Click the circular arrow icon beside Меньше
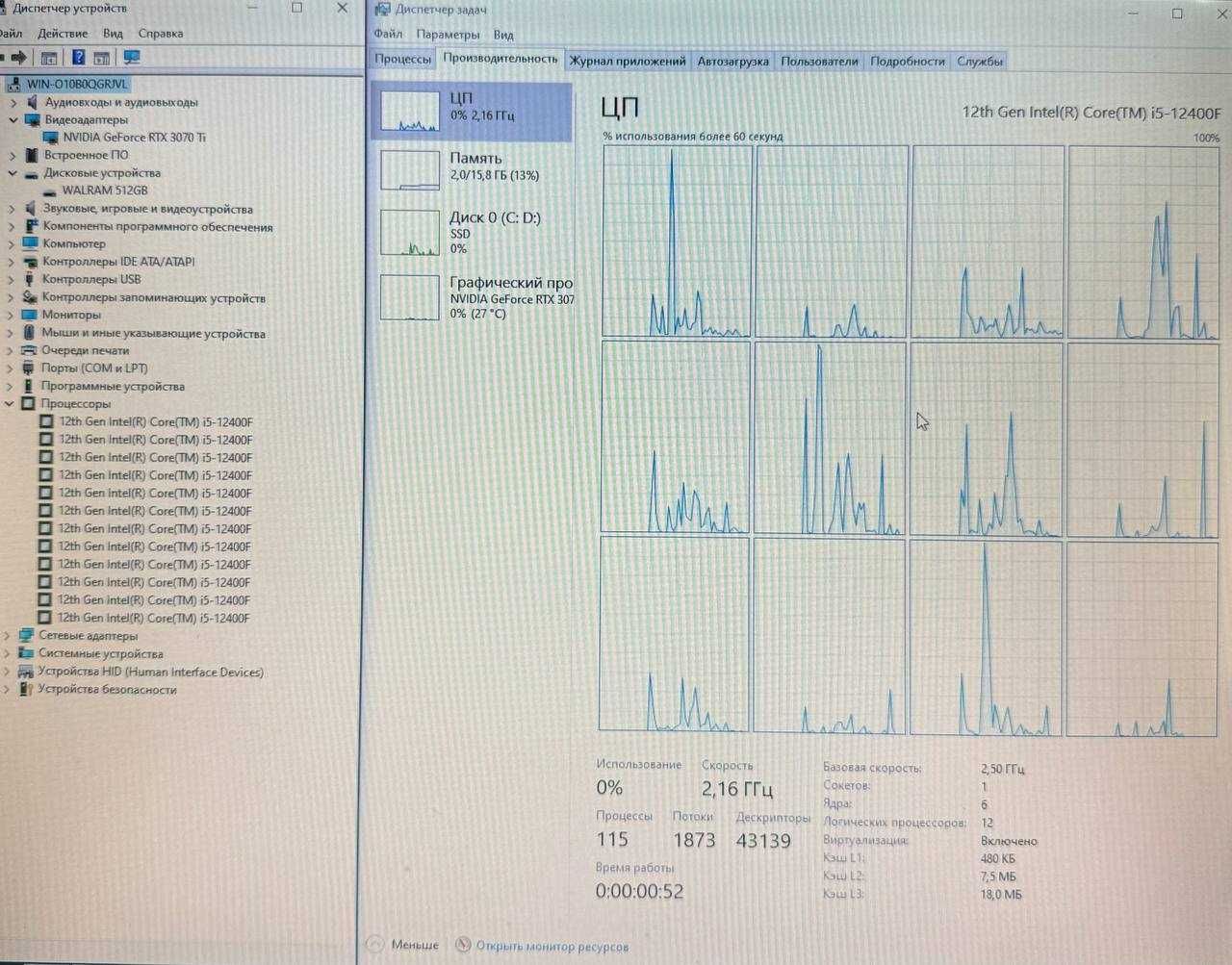 (x=376, y=945)
